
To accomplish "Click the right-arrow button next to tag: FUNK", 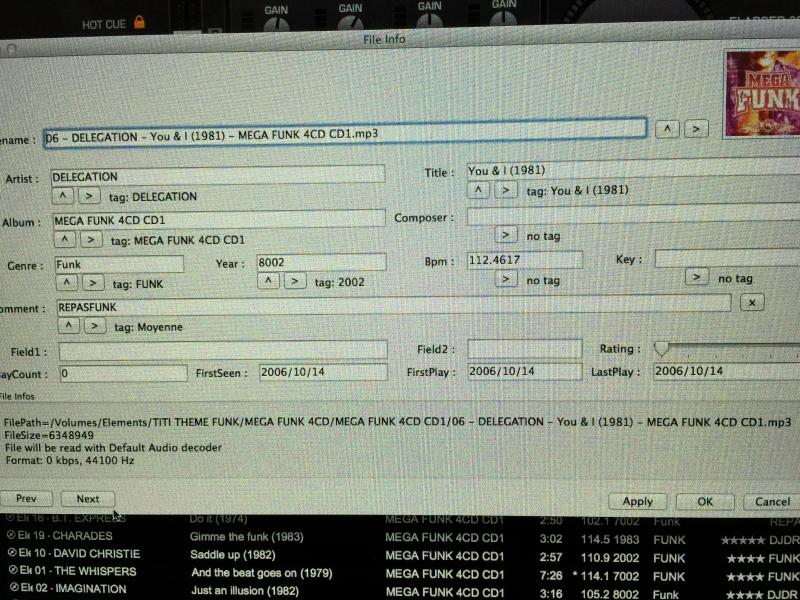I will point(91,283).
